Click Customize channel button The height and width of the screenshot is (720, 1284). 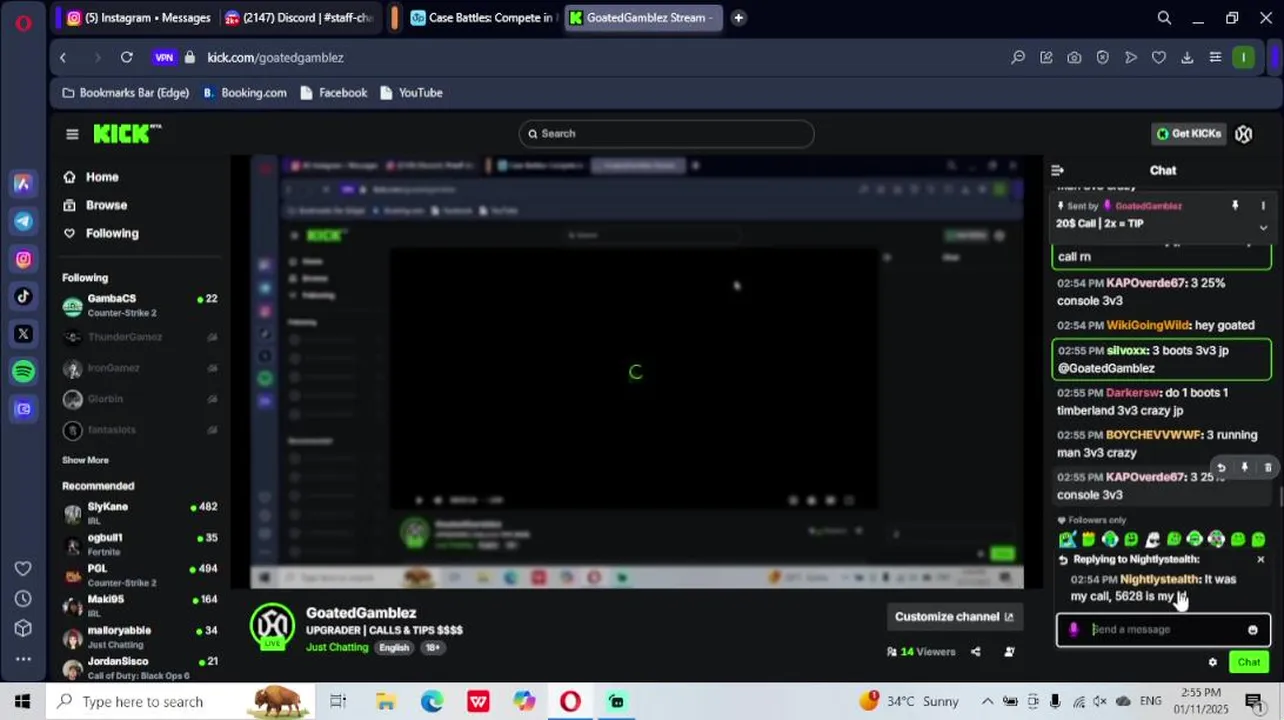(954, 617)
